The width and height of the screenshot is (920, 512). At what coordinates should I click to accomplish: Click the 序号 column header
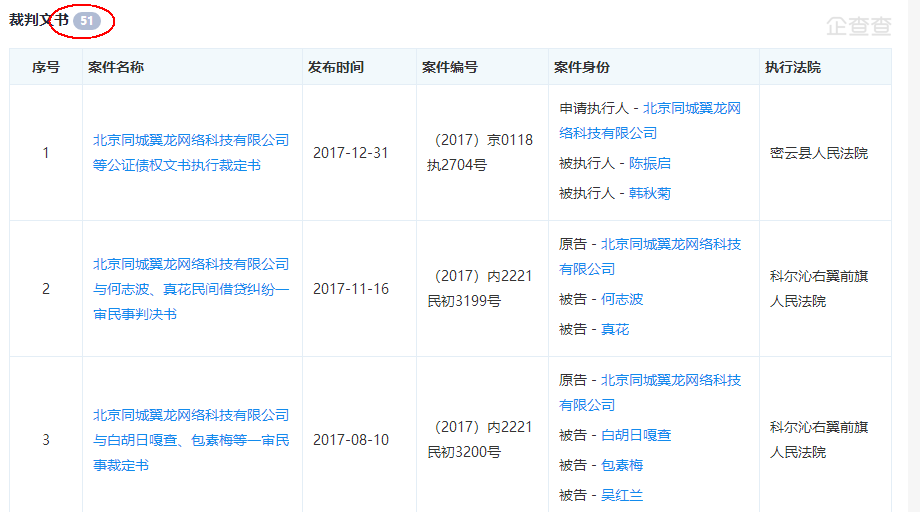point(46,67)
